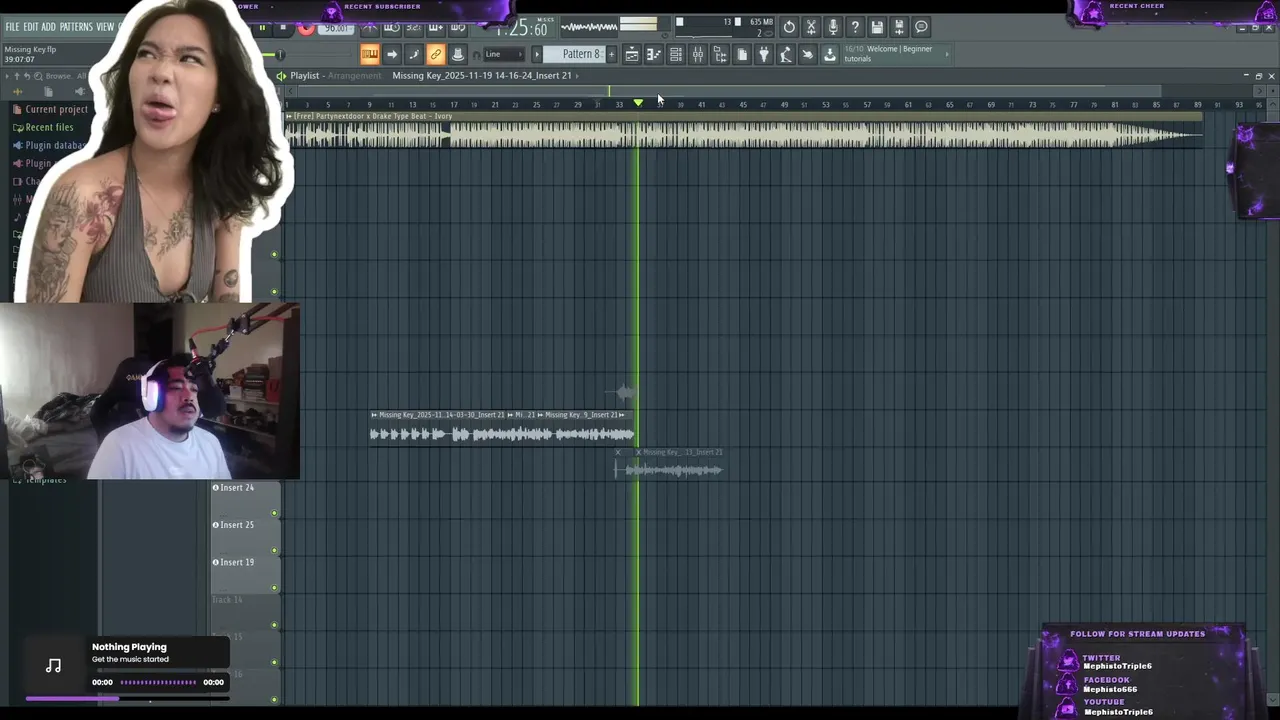Open the VIEW menu
The height and width of the screenshot is (720, 1280).
coord(105,27)
